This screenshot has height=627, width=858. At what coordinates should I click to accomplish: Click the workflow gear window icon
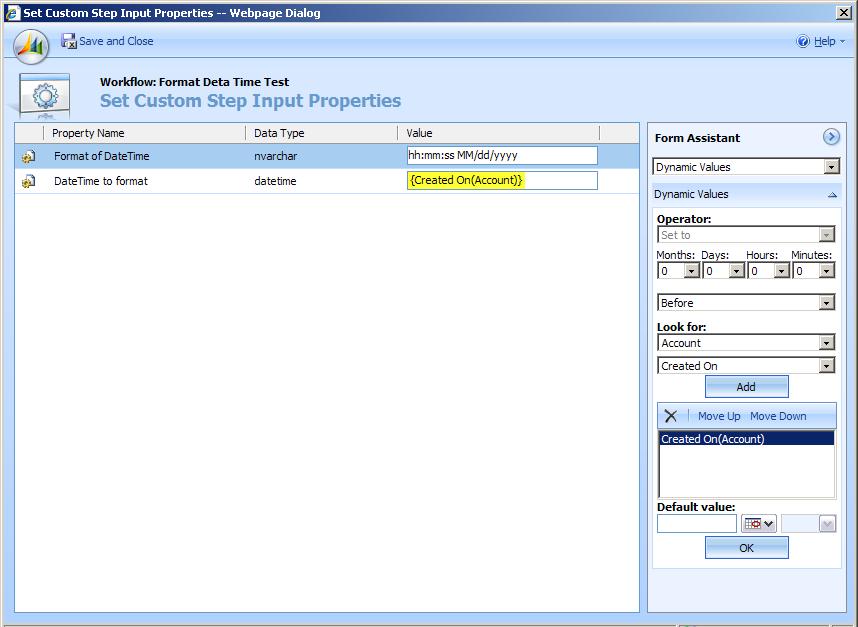coord(44,96)
